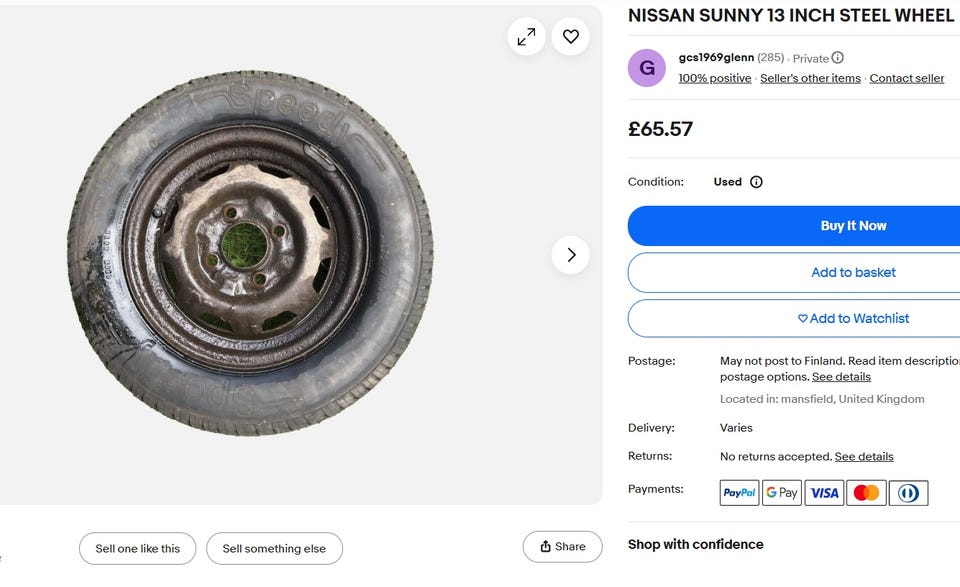Click the PayPal payment icon
This screenshot has height=587, width=960.
click(x=739, y=493)
